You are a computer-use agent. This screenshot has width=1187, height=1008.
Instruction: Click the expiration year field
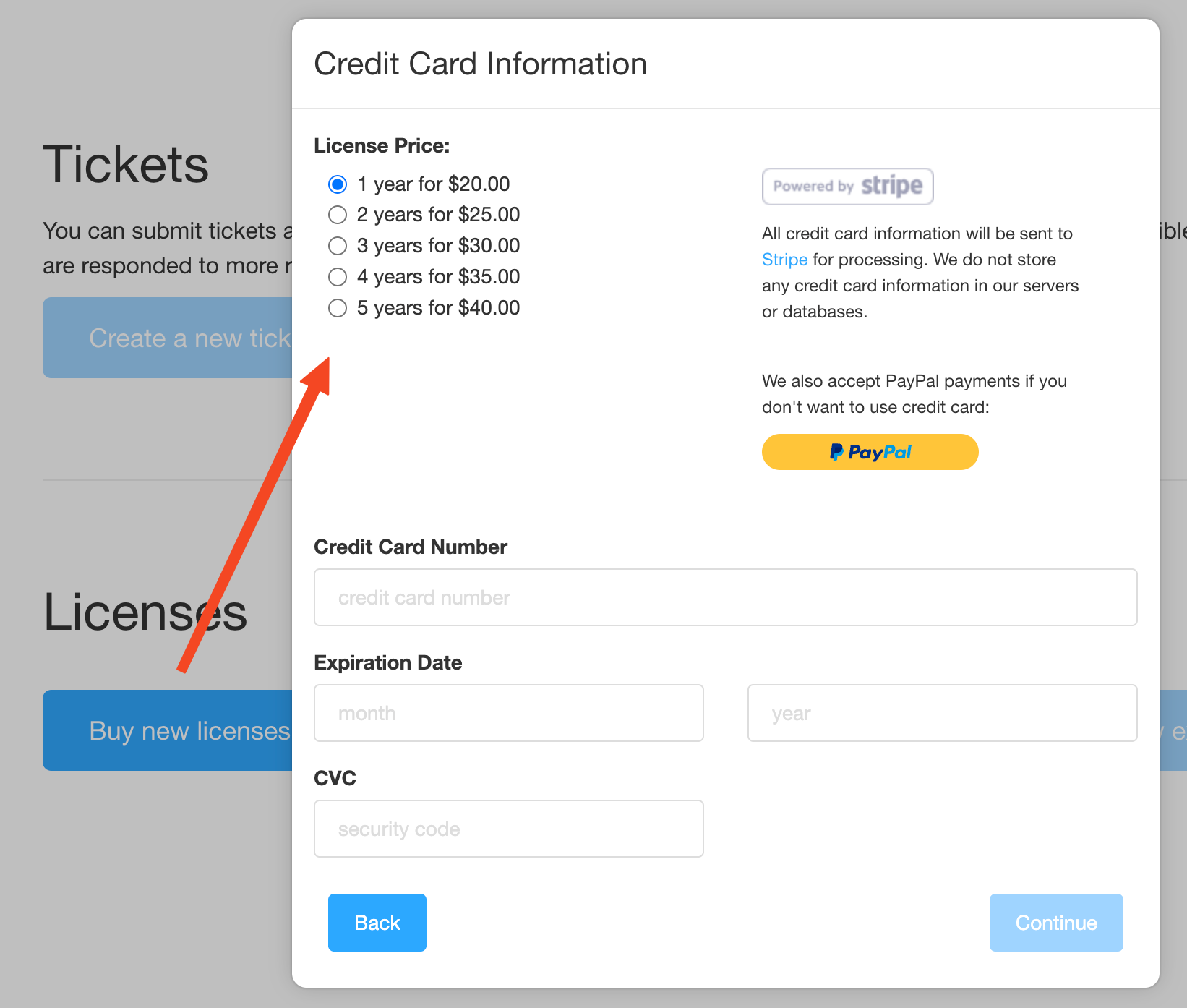942,713
